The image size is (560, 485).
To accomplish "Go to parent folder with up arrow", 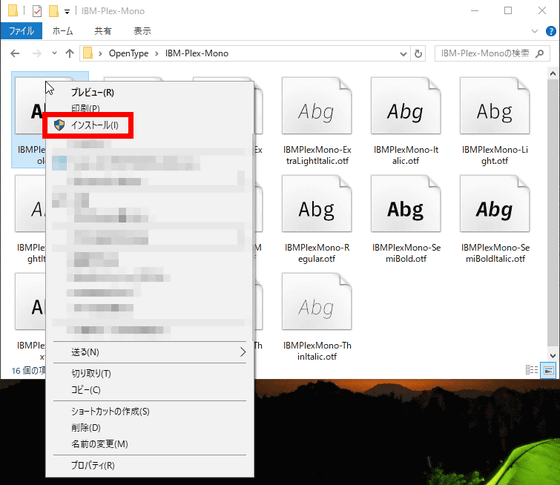I will coord(70,54).
